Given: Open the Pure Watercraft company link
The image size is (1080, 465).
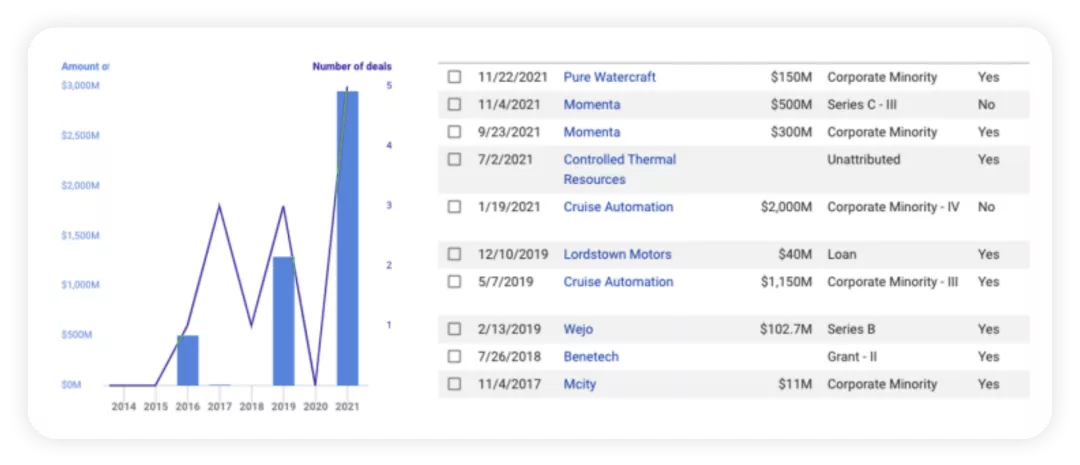Looking at the screenshot, I should coord(610,77).
